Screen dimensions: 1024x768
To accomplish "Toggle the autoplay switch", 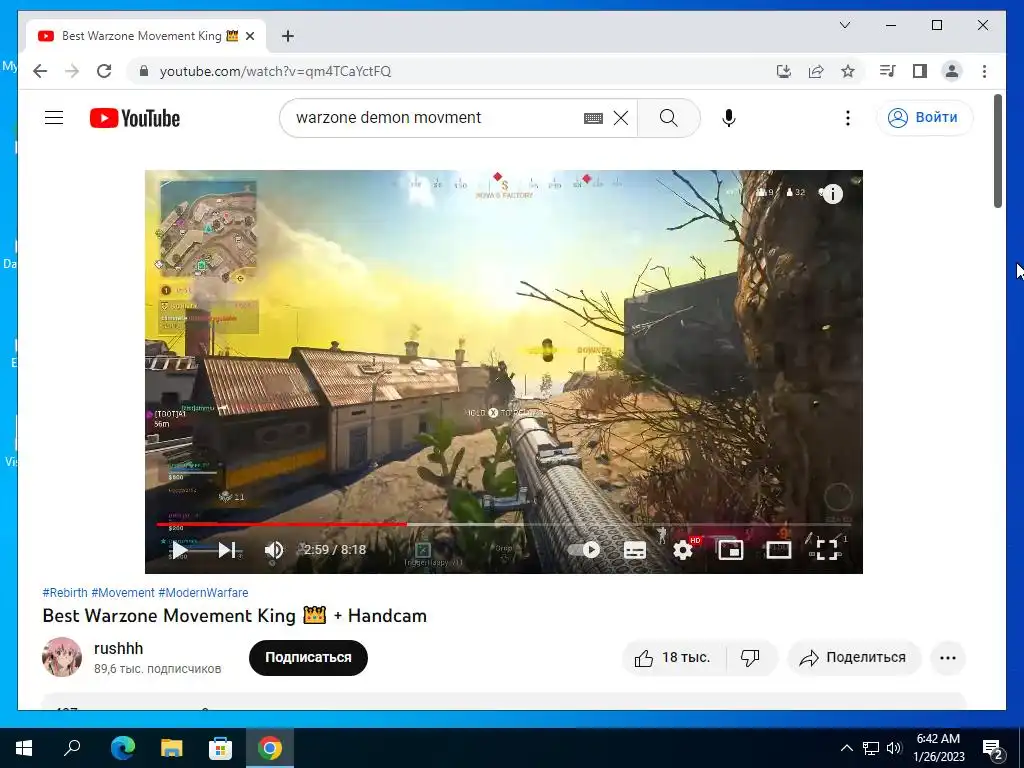I will [584, 550].
